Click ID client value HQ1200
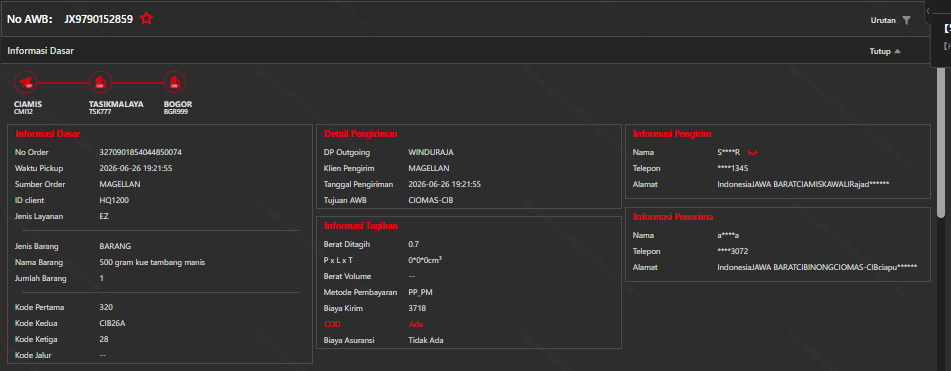Screen dimensions: 951x371 click(114, 200)
